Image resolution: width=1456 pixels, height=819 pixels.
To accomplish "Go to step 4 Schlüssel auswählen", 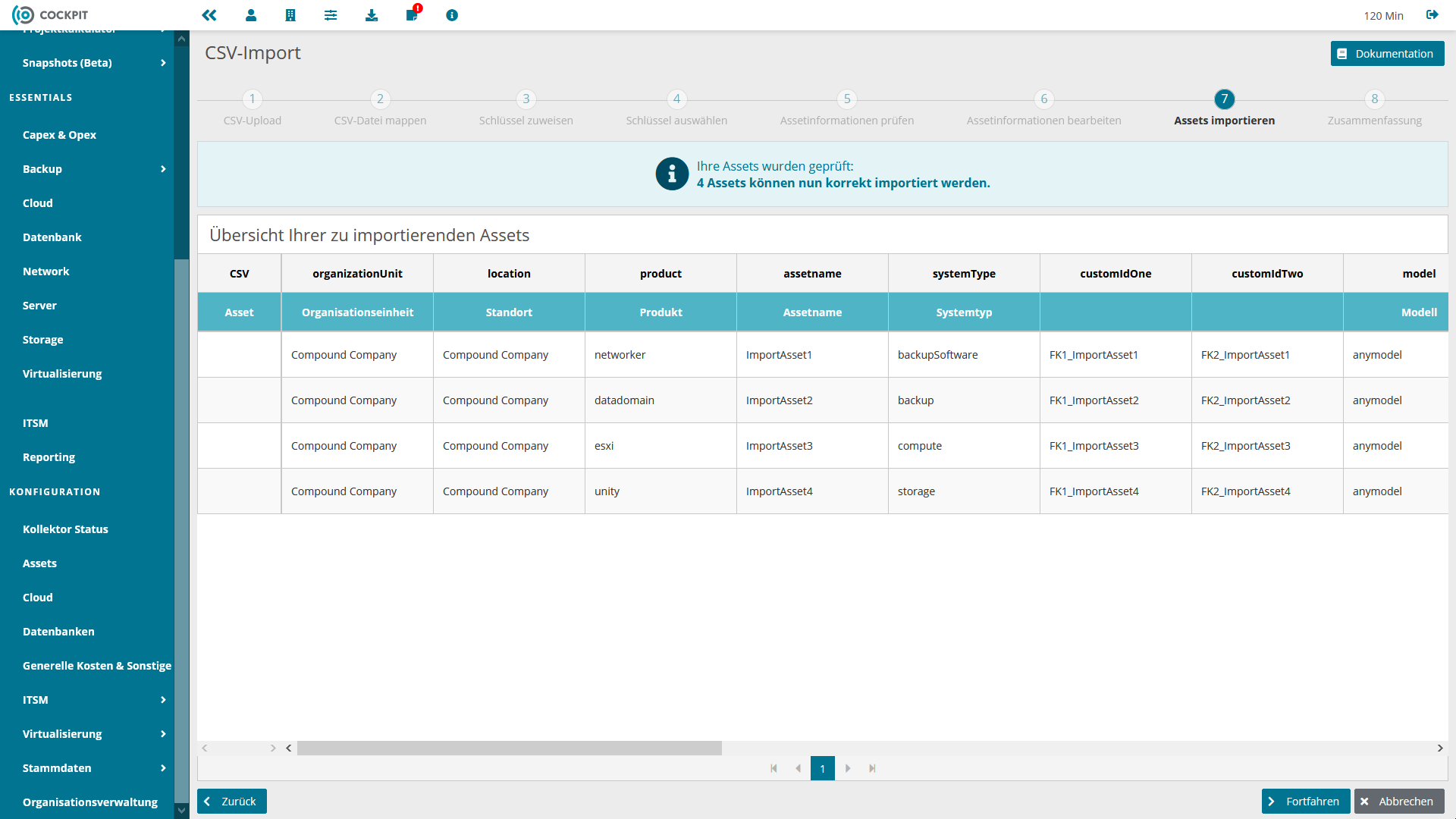I will pos(676,99).
